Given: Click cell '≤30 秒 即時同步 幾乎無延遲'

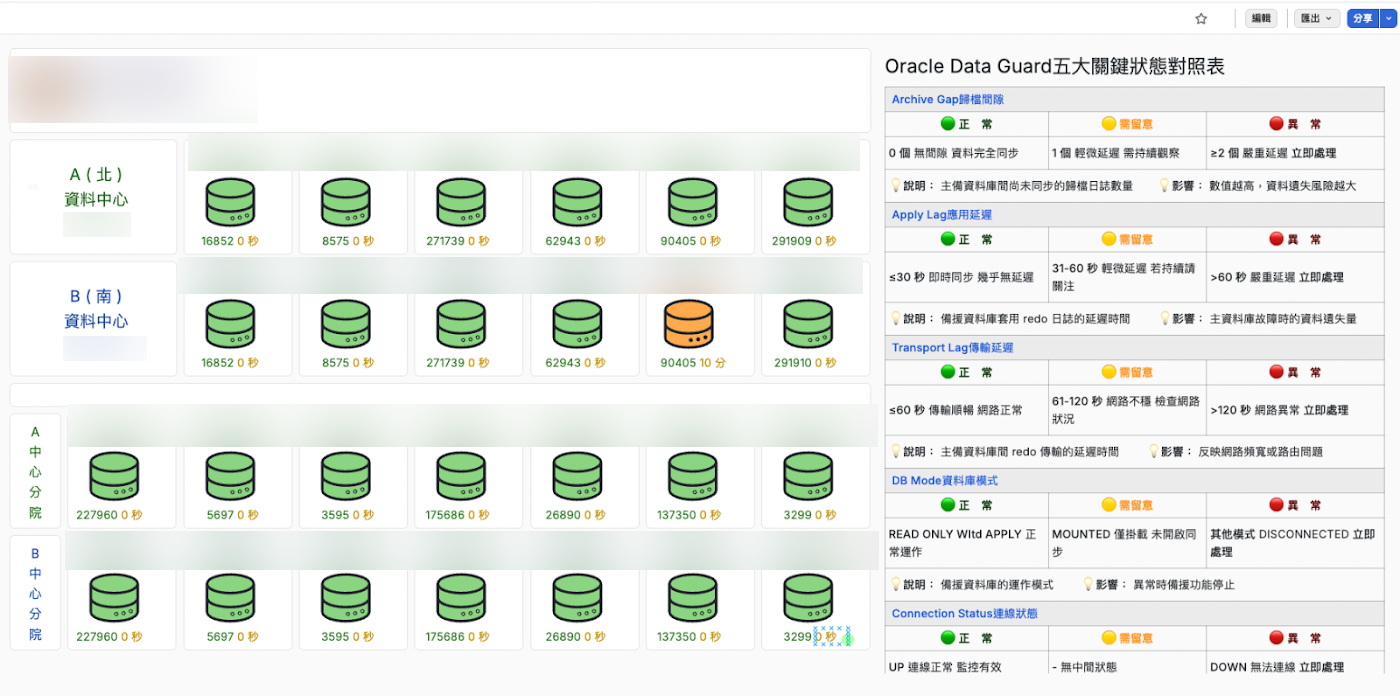Looking at the screenshot, I should click(967, 278).
